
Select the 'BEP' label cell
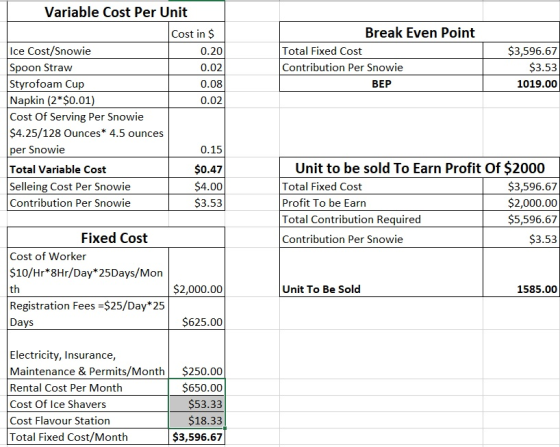click(381, 84)
